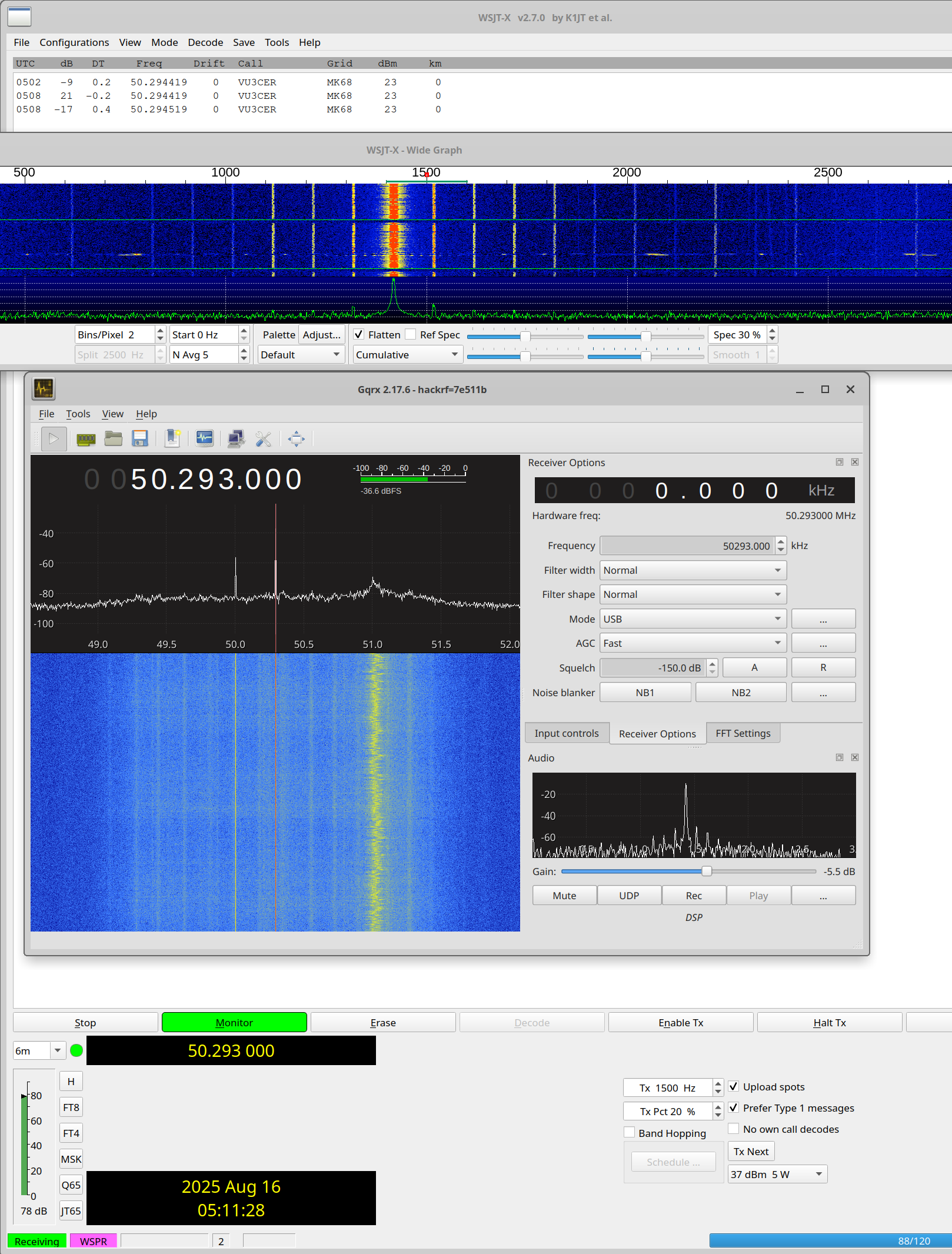Open the Default palette dropdown
Screen dimensions: 952x1254
(301, 355)
